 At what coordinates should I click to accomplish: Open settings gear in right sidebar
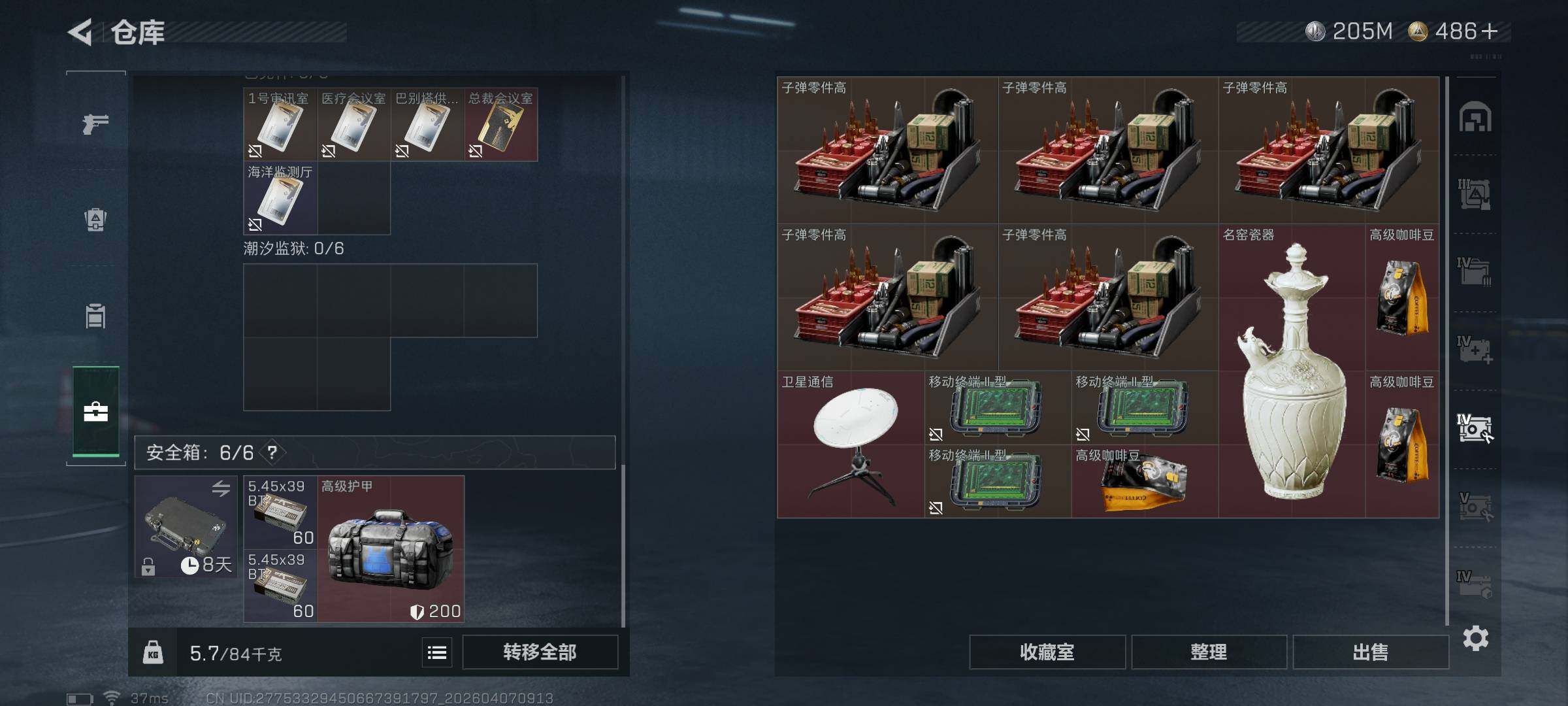[1475, 638]
